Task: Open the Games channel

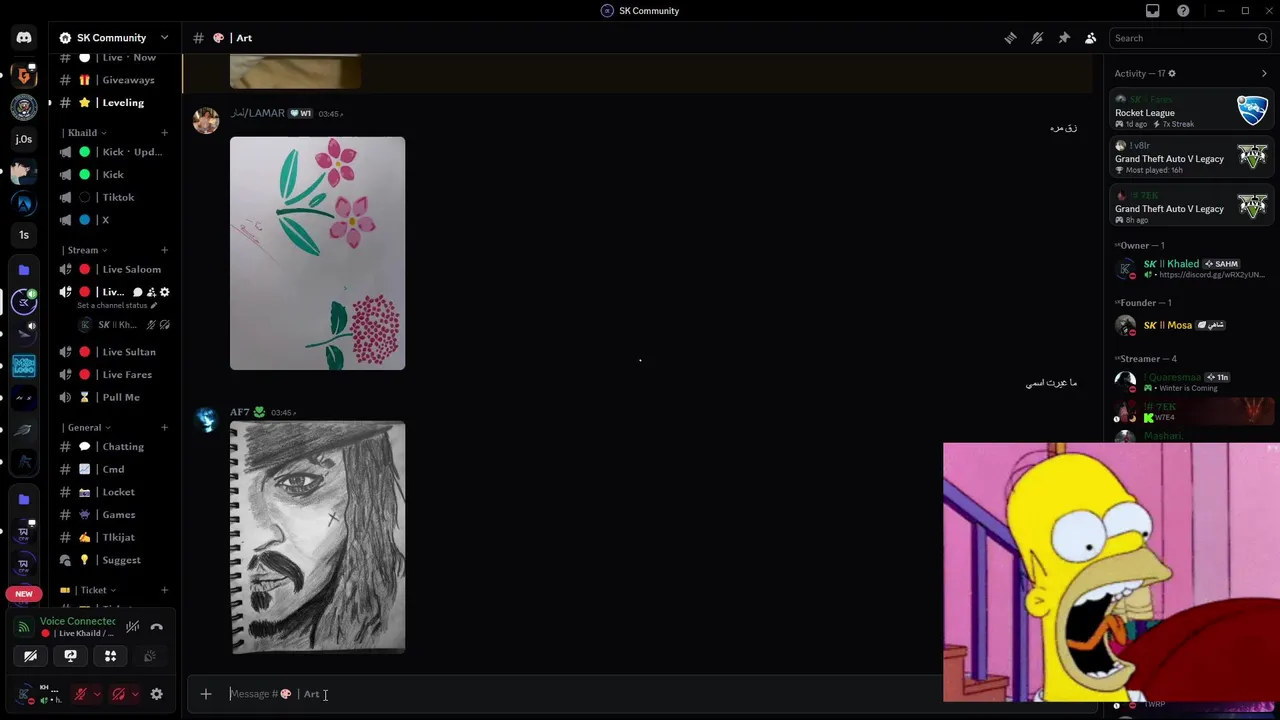Action: 114,515
